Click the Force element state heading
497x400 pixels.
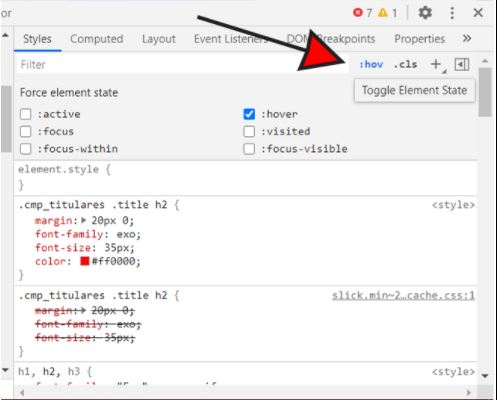click(69, 92)
